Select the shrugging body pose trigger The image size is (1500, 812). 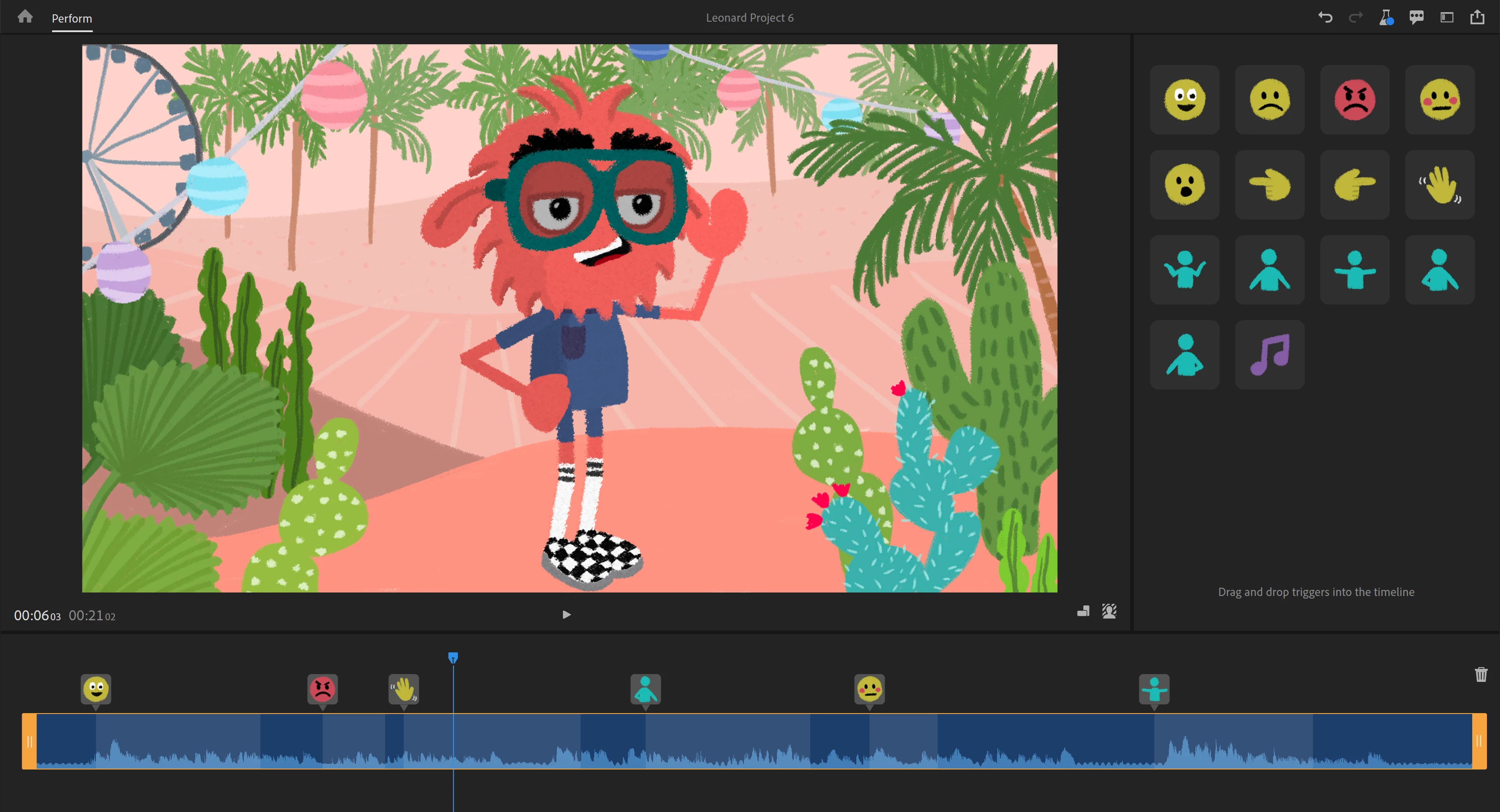coord(1184,269)
